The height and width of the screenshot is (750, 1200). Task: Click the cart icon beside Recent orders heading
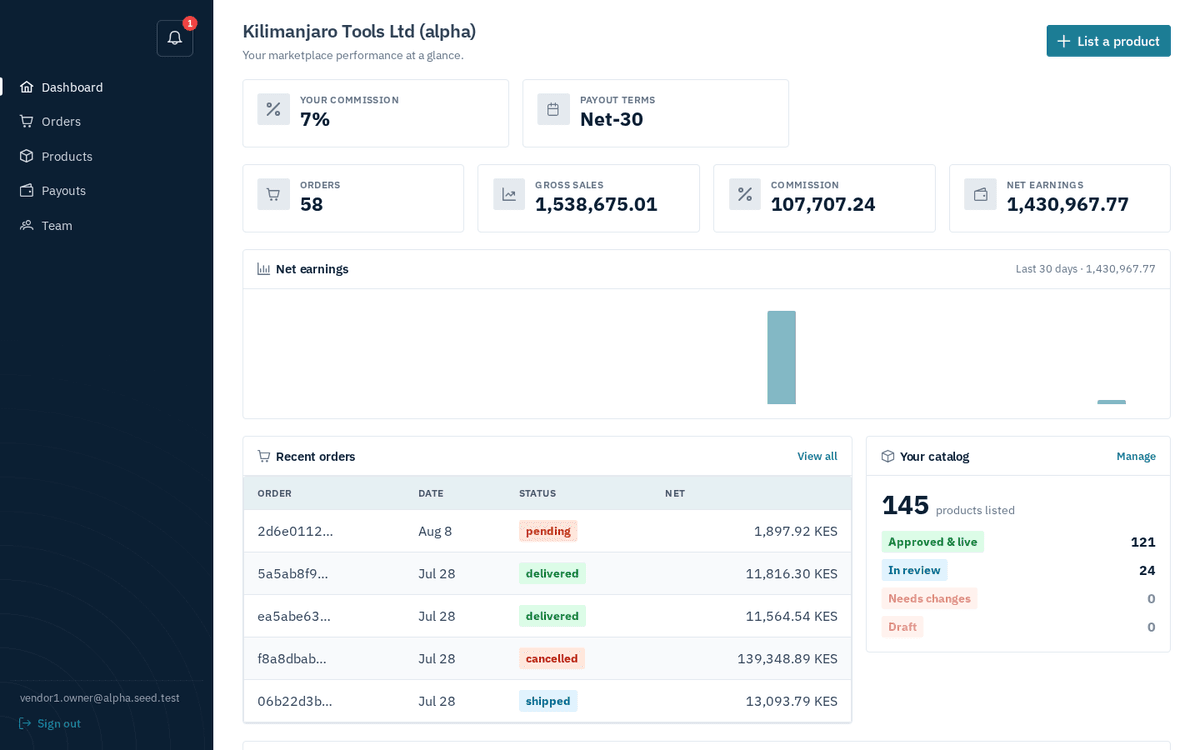[264, 456]
